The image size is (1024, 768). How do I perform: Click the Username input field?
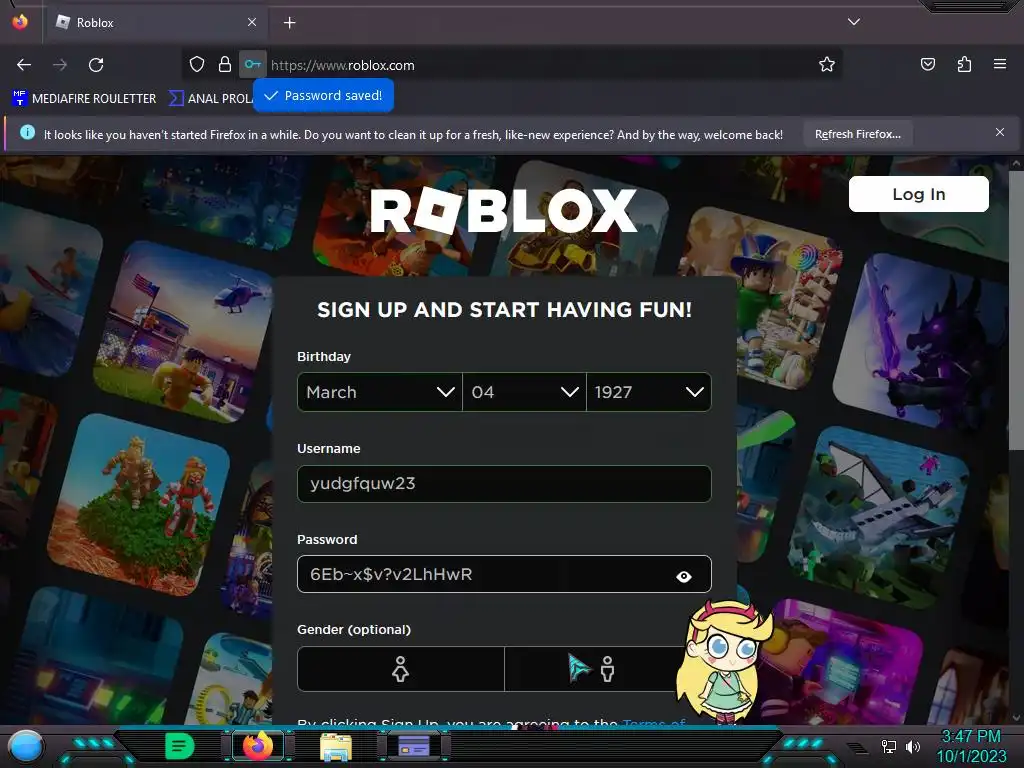504,484
